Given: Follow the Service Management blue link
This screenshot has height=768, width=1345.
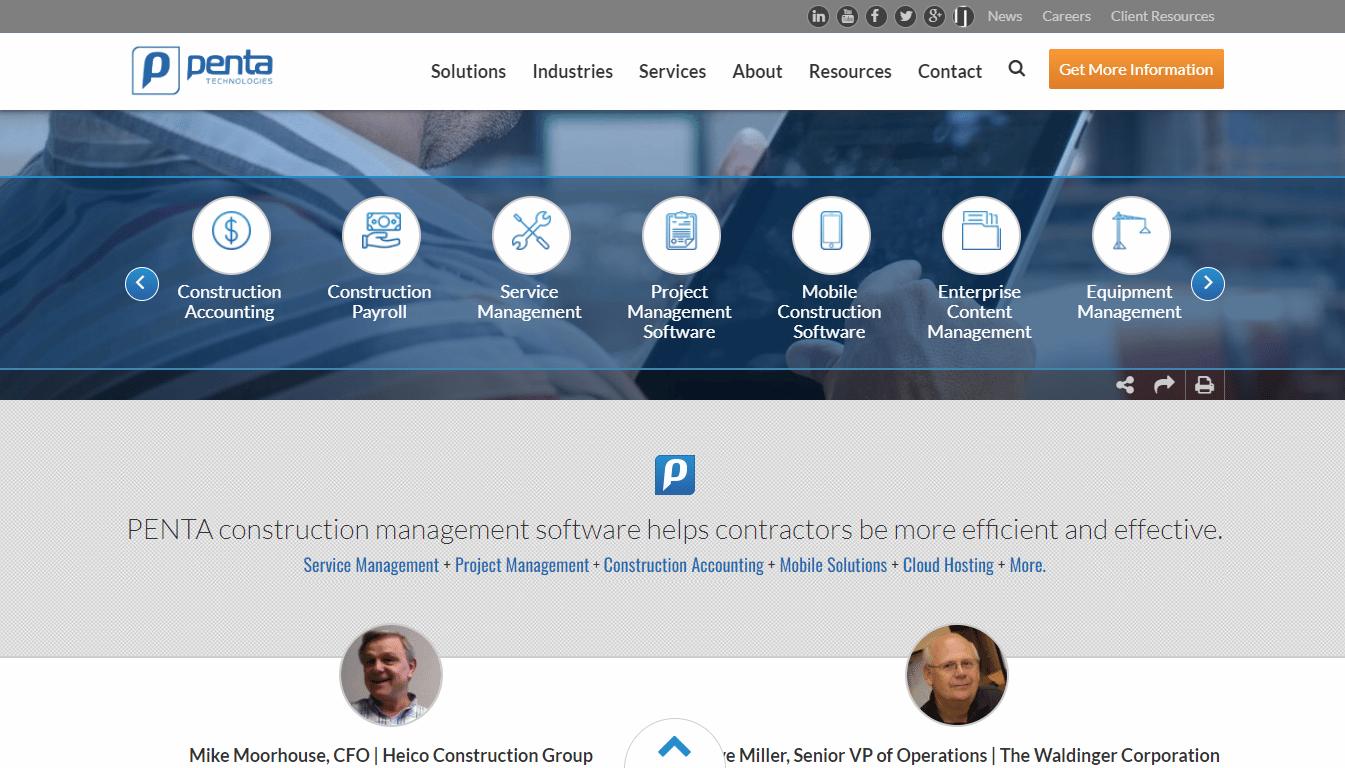Looking at the screenshot, I should (x=371, y=565).
